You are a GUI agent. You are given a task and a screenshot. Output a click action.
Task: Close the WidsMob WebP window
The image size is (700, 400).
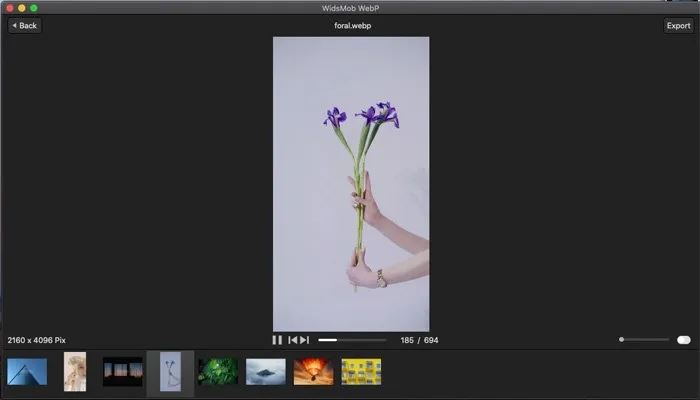pyautogui.click(x=10, y=8)
